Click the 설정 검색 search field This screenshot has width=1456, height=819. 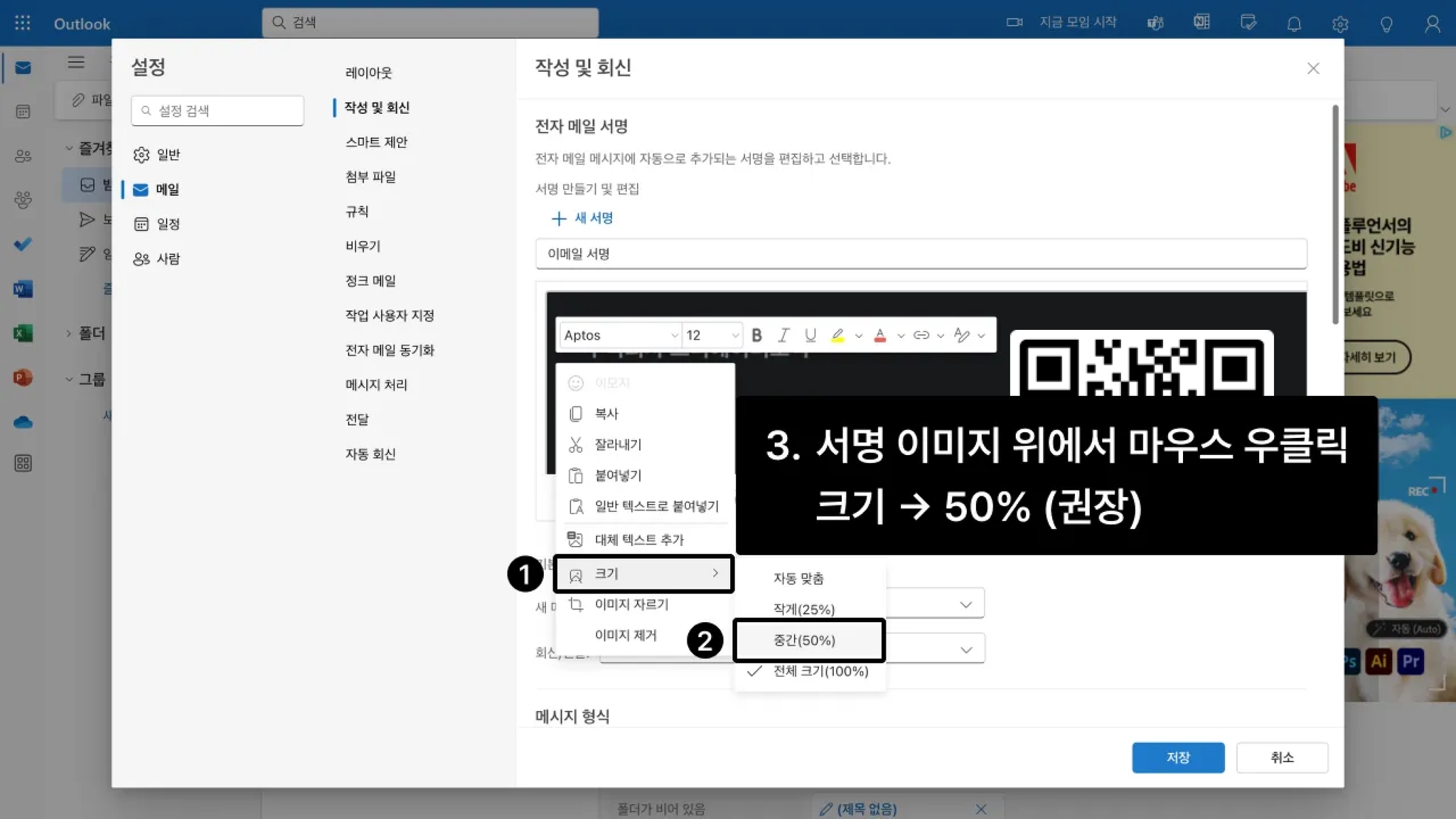pyautogui.click(x=218, y=110)
